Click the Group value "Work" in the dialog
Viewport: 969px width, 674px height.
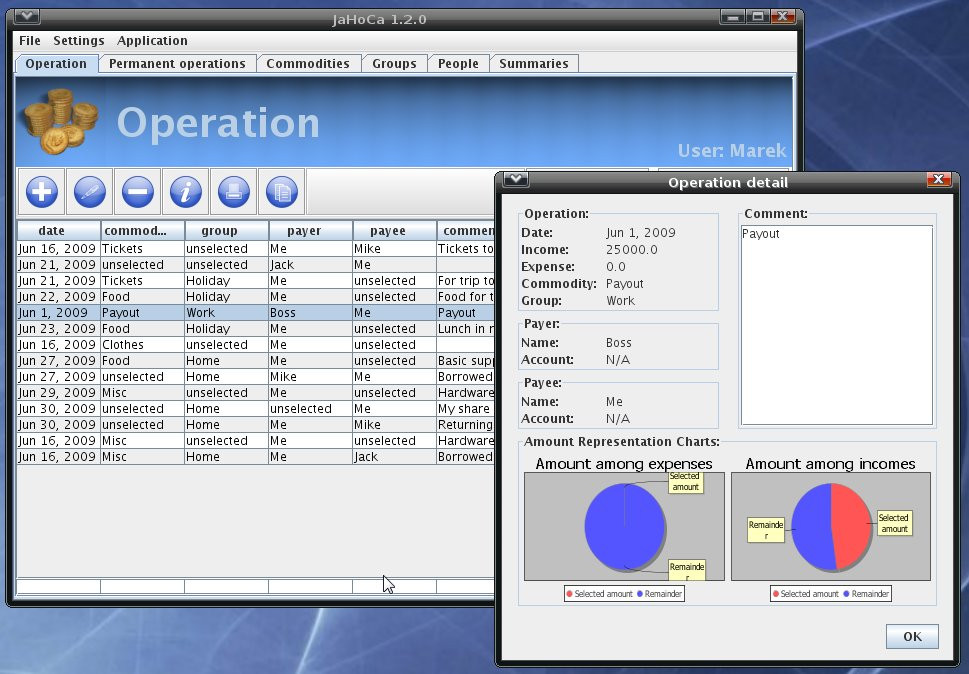[620, 301]
